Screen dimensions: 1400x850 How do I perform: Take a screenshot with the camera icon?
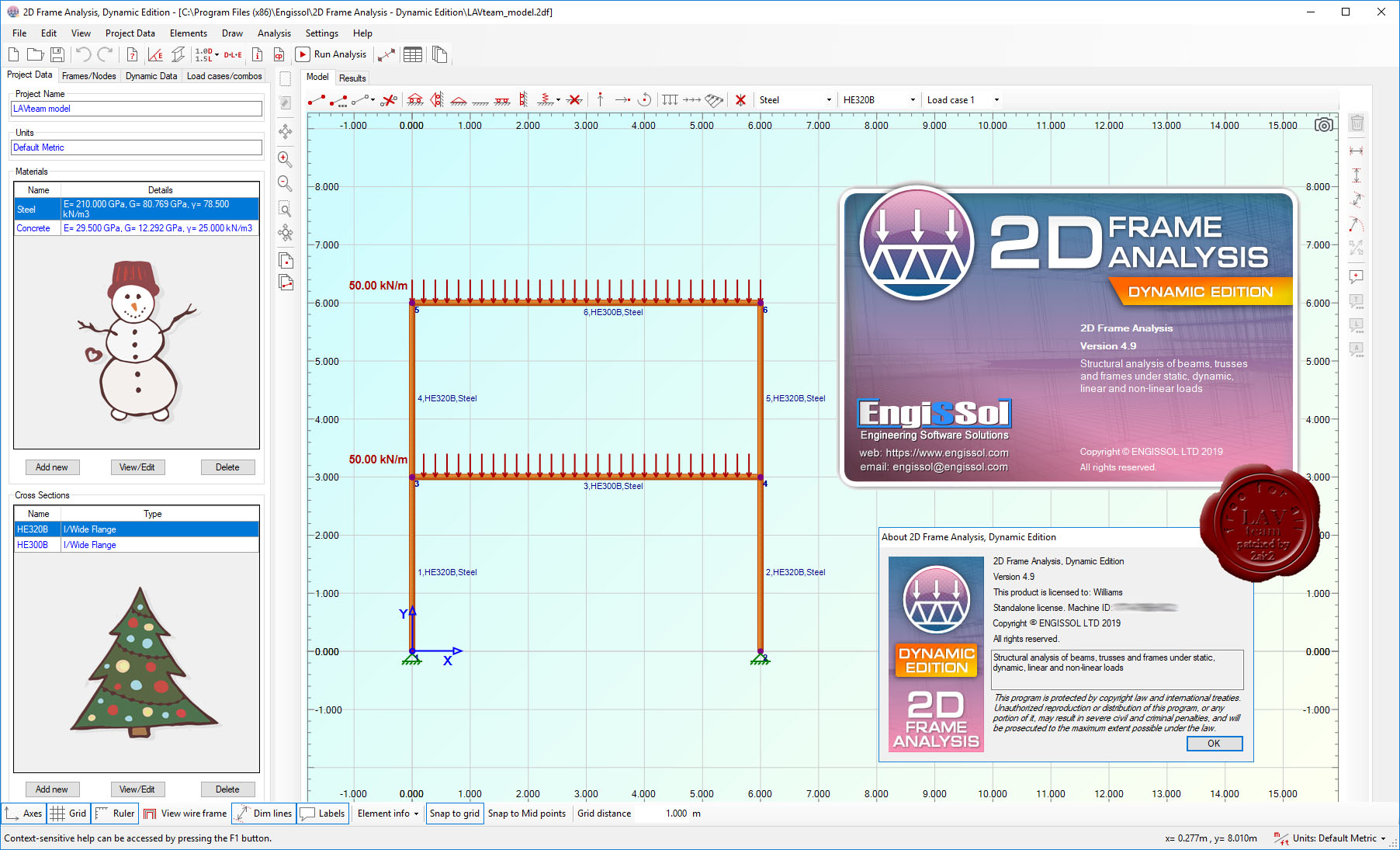[x=1324, y=125]
